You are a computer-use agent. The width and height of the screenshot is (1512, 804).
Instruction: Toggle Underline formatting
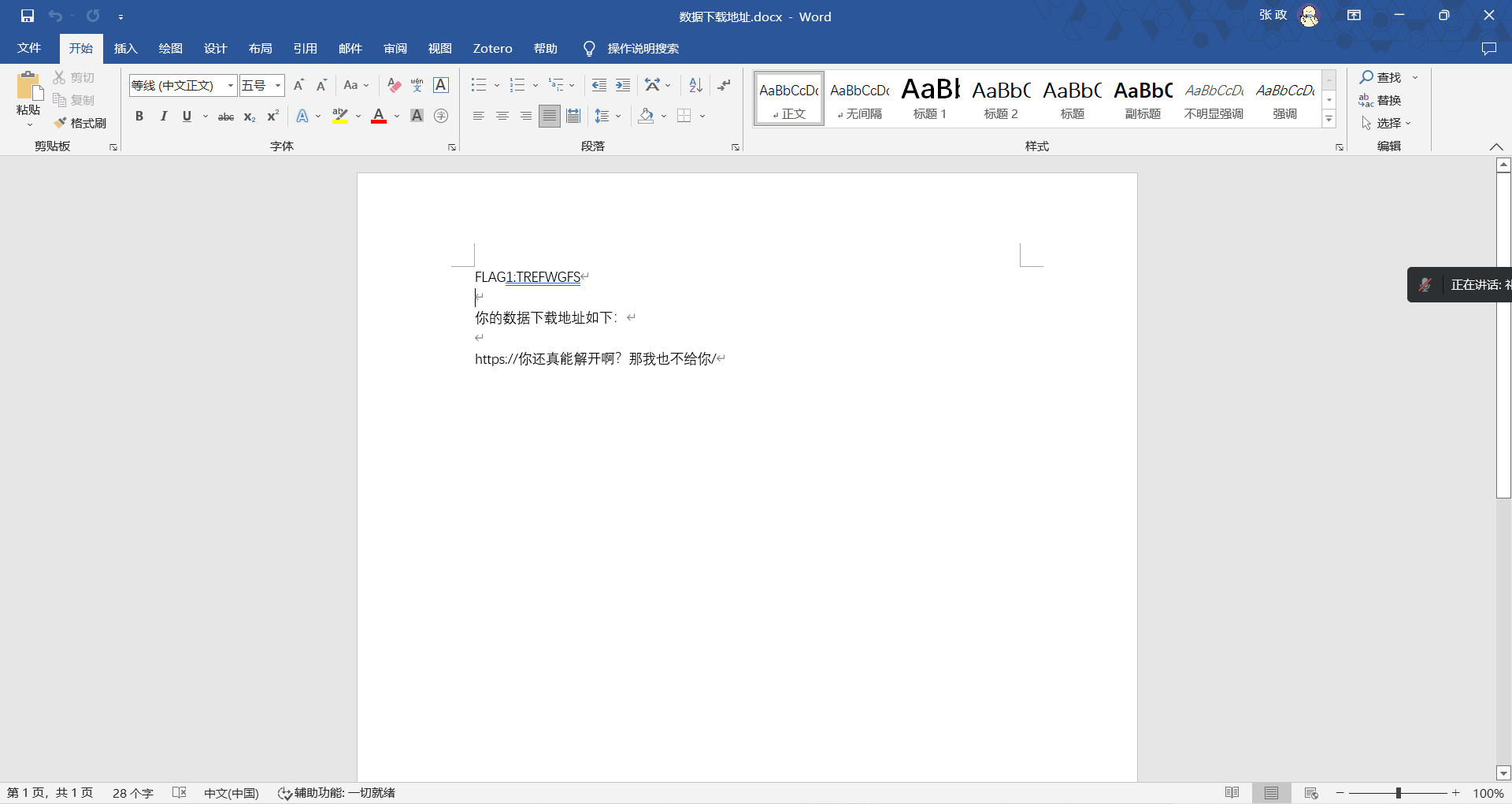(x=187, y=116)
